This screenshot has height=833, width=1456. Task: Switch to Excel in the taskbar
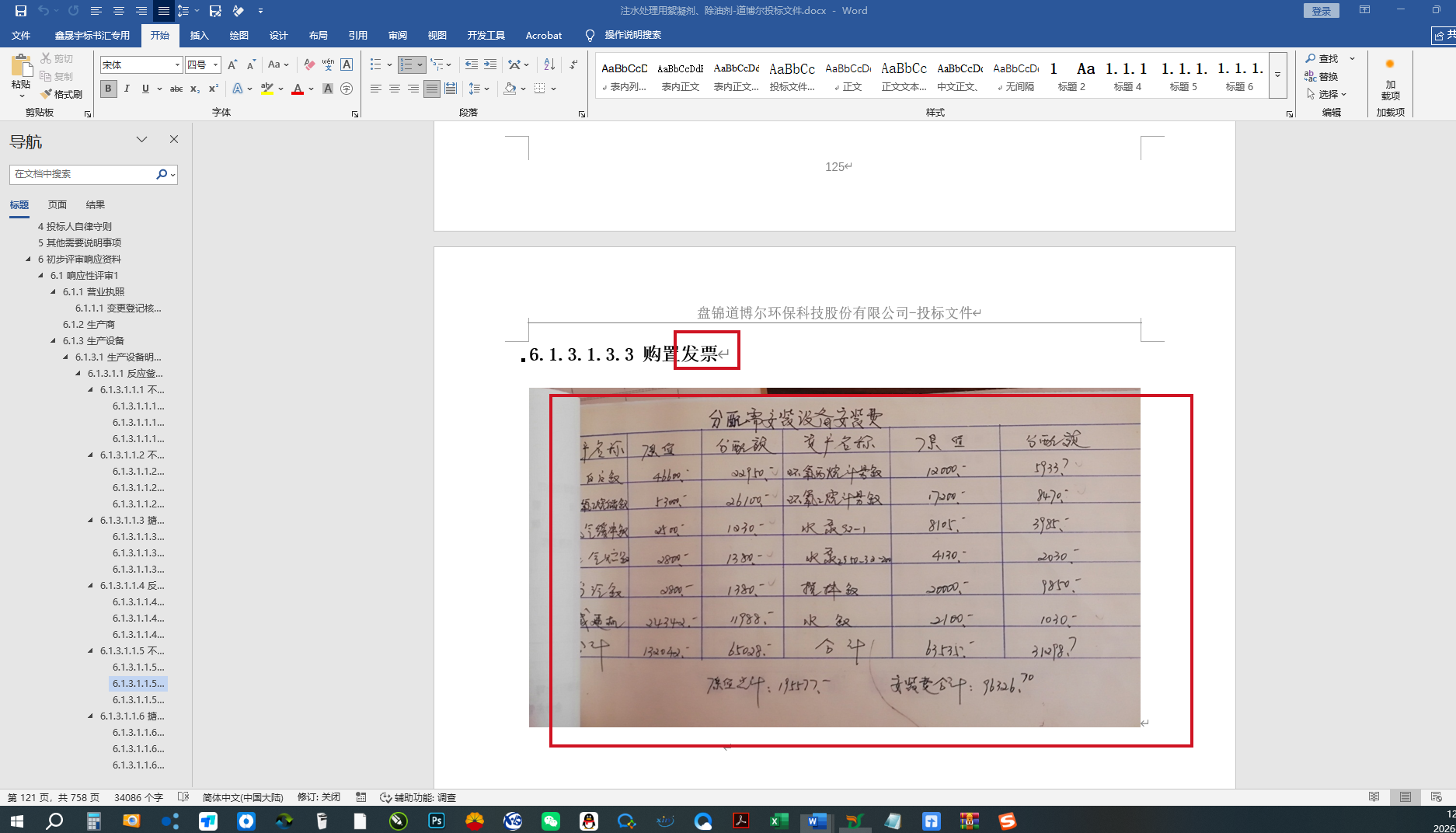[x=779, y=821]
